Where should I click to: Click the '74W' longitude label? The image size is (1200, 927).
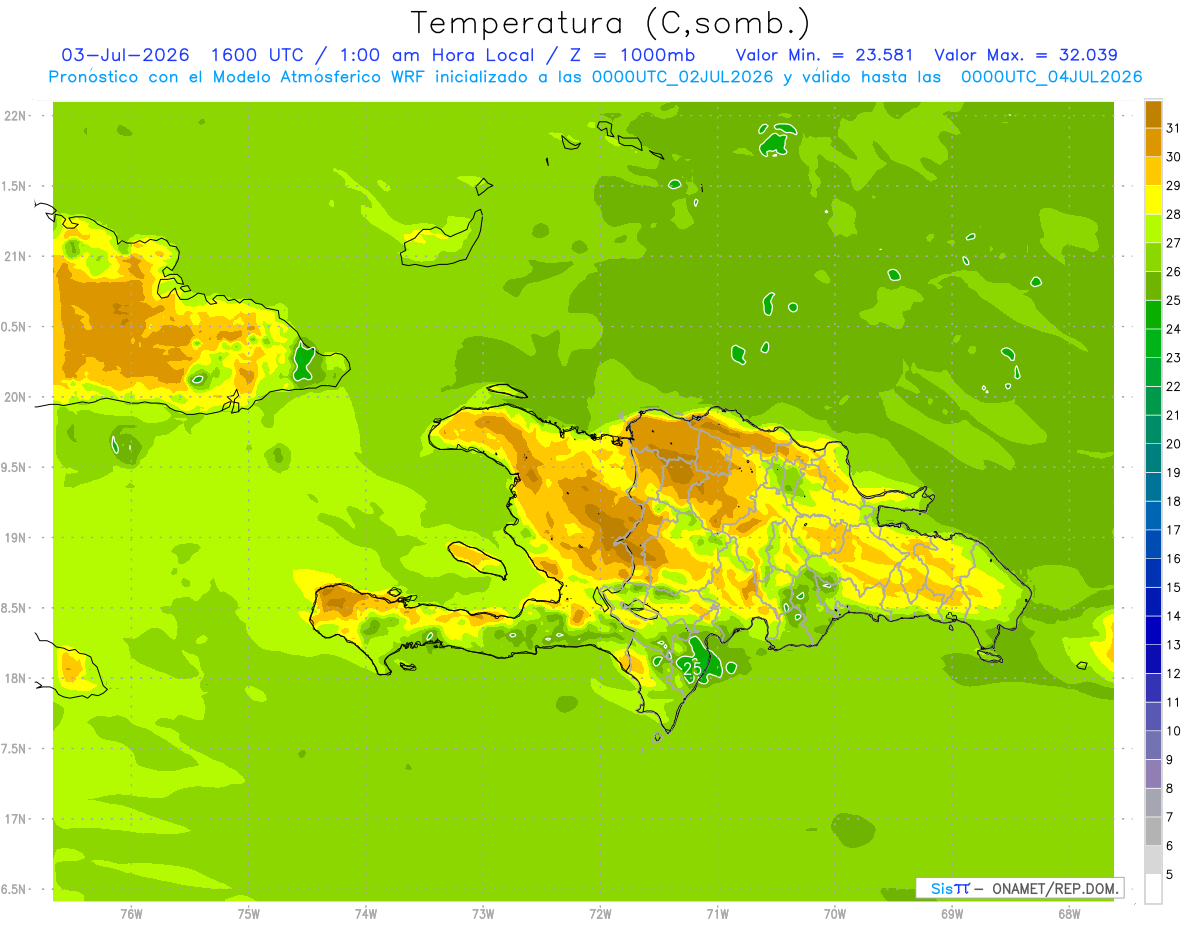pyautogui.click(x=366, y=913)
